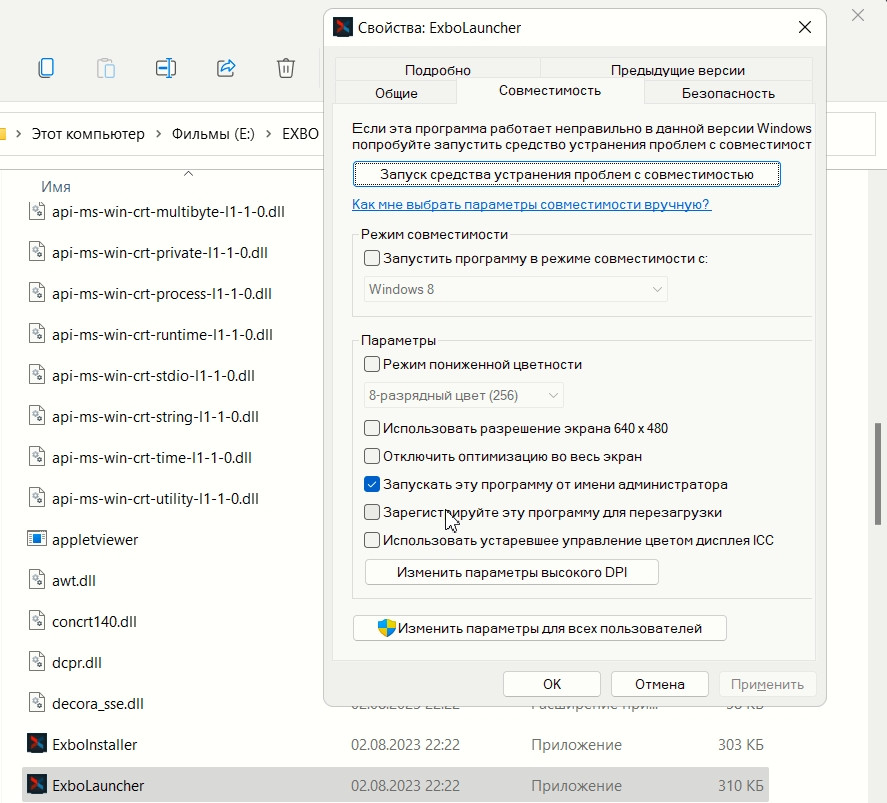Click the decora_sse.dll file icon
This screenshot has width=887, height=803.
[x=37, y=703]
